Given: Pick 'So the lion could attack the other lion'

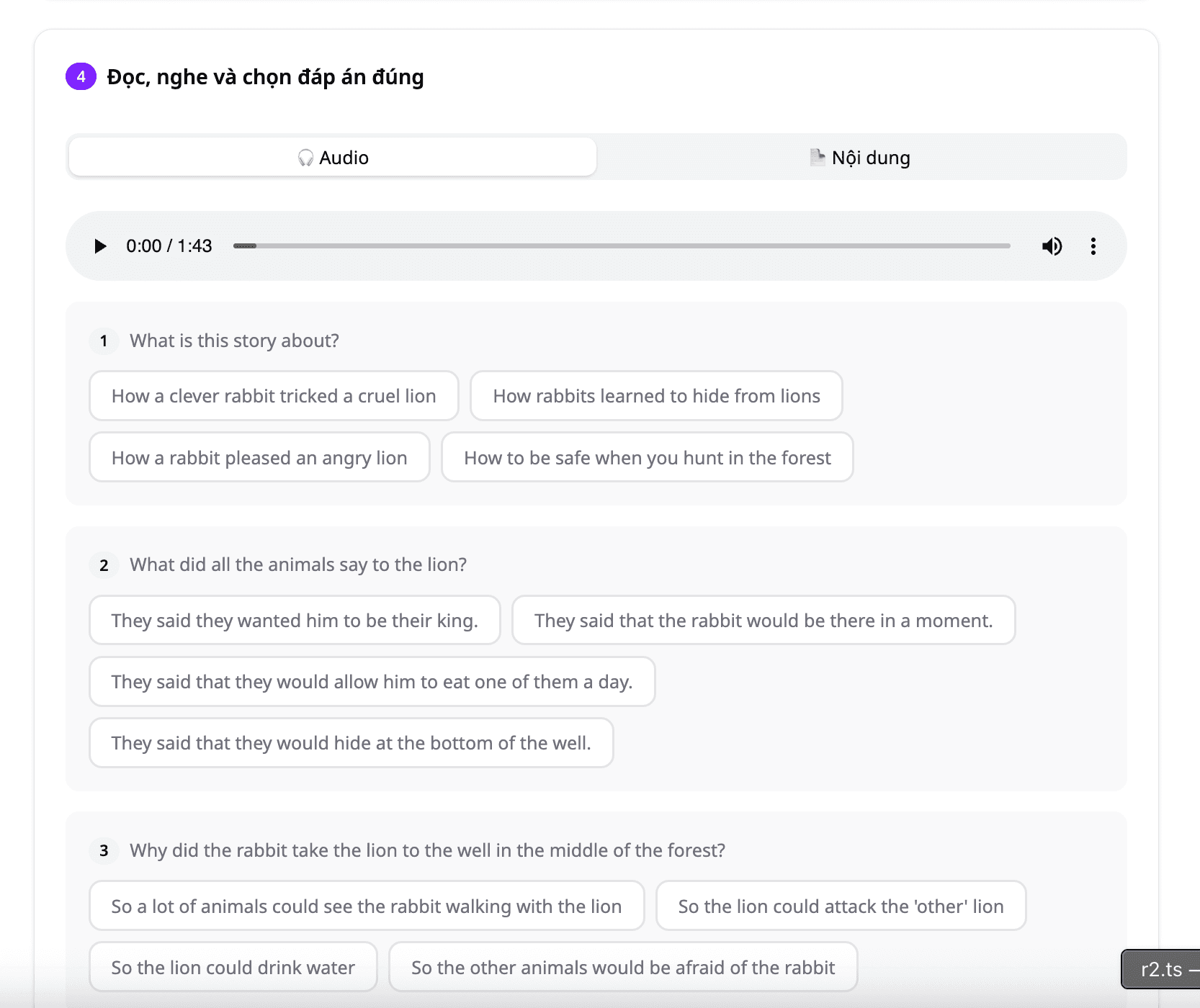Looking at the screenshot, I should tap(841, 906).
